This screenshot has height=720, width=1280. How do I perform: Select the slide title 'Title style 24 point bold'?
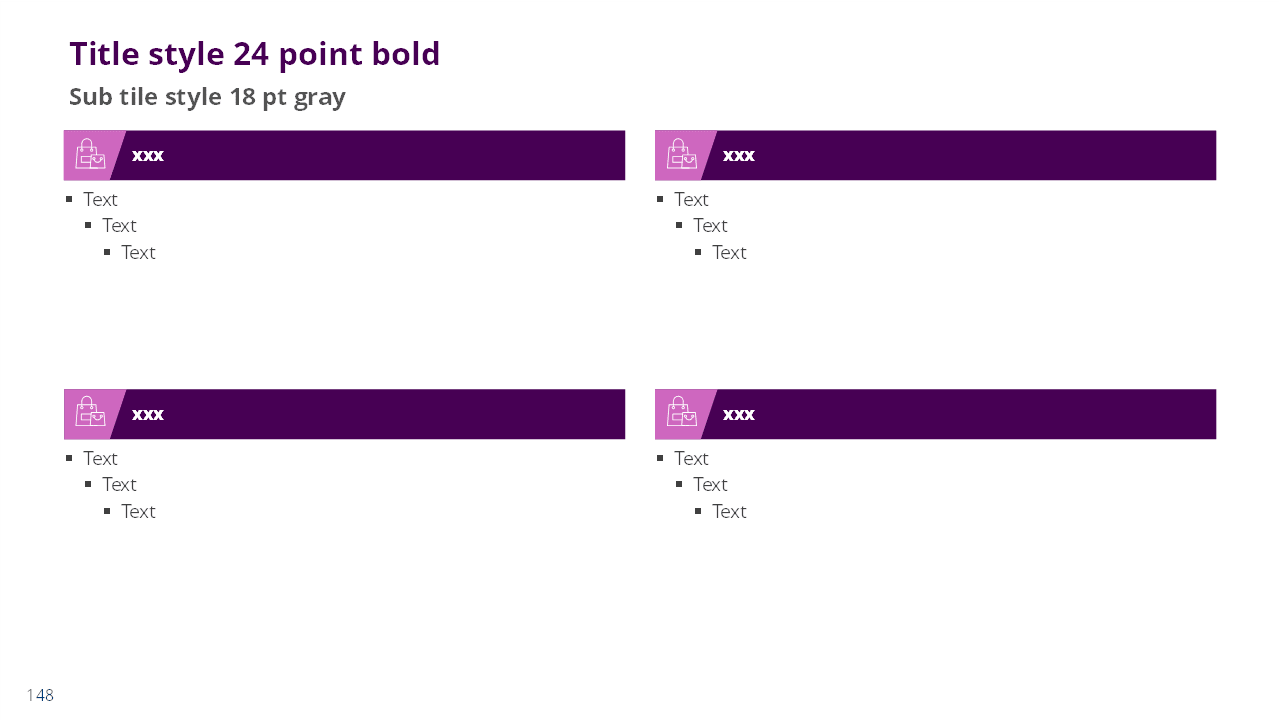[x=255, y=54]
